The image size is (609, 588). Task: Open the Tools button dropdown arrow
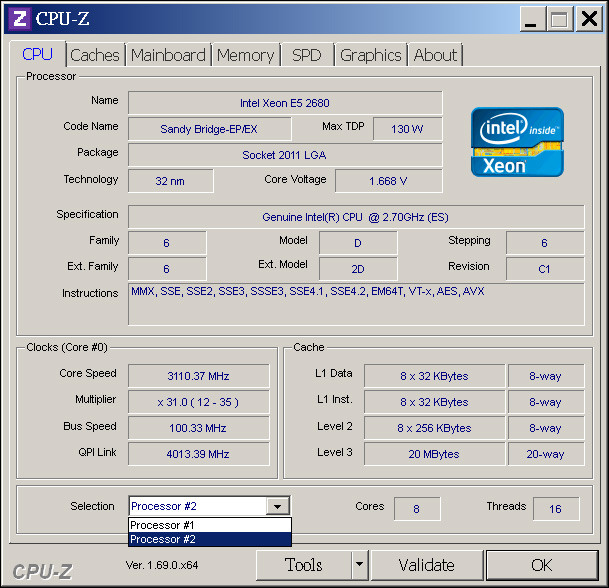(x=360, y=565)
